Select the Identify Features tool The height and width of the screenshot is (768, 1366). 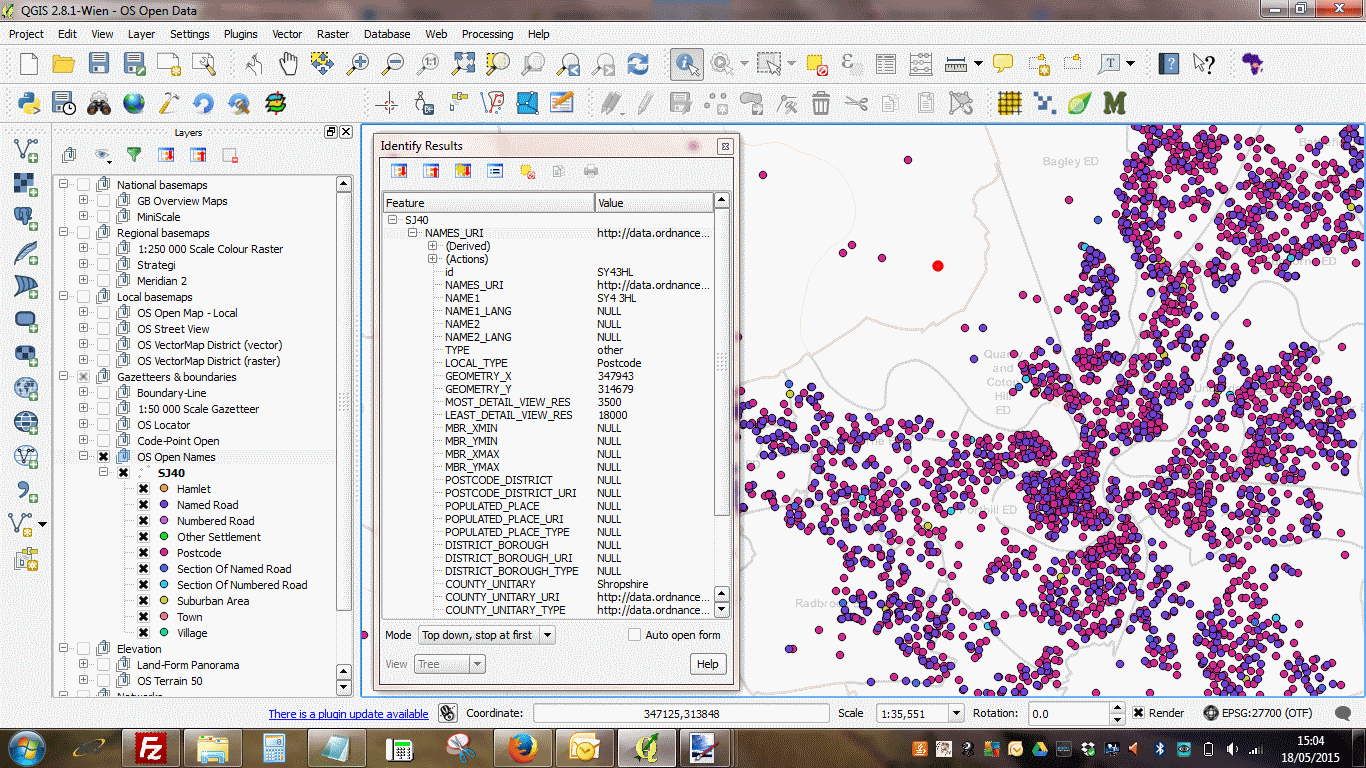(x=686, y=64)
